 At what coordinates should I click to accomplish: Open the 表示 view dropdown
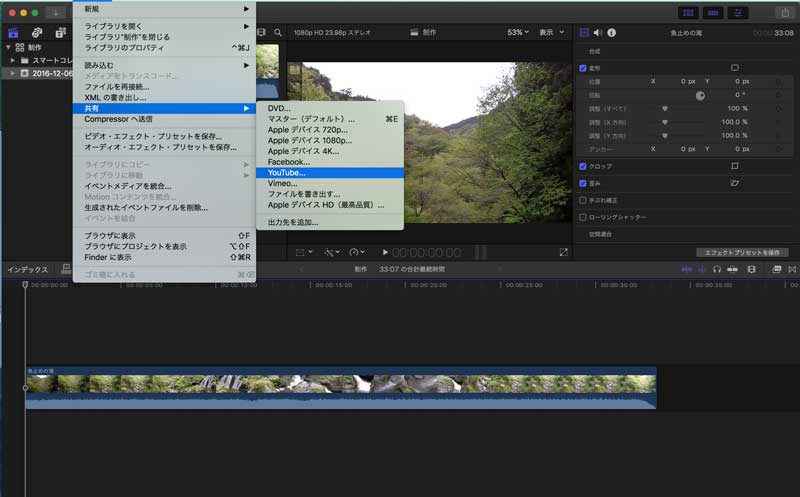[549, 33]
